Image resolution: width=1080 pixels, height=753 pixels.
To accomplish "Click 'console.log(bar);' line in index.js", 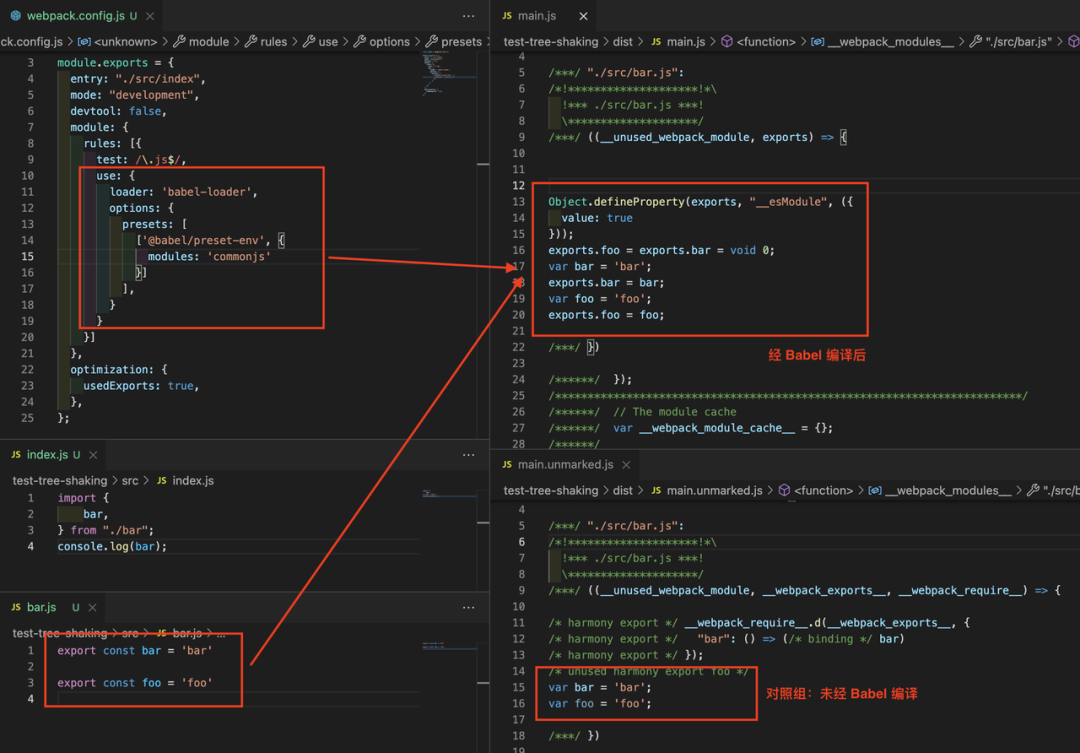I will 112,546.
